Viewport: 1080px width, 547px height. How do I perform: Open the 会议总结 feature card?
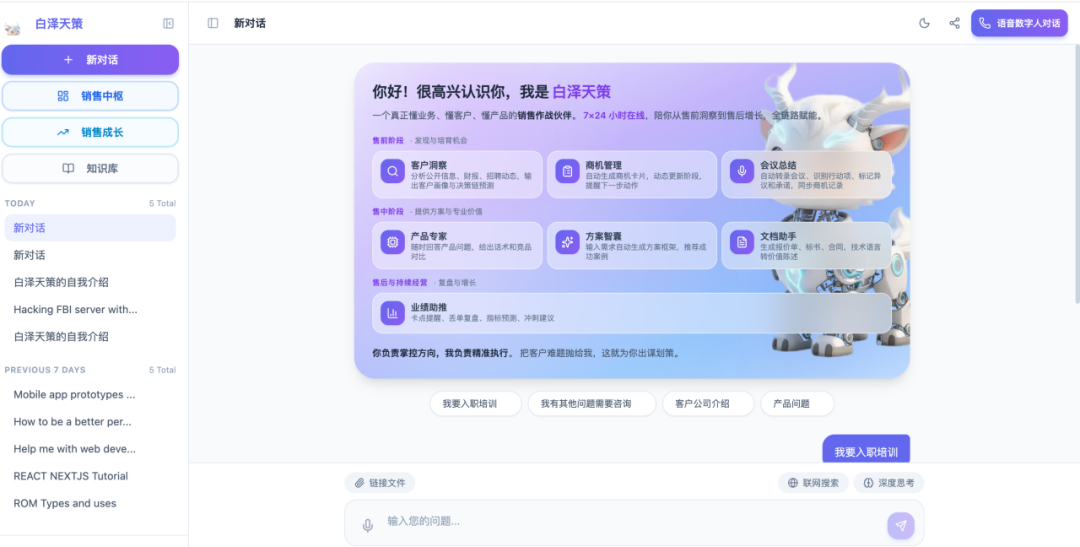click(807, 175)
